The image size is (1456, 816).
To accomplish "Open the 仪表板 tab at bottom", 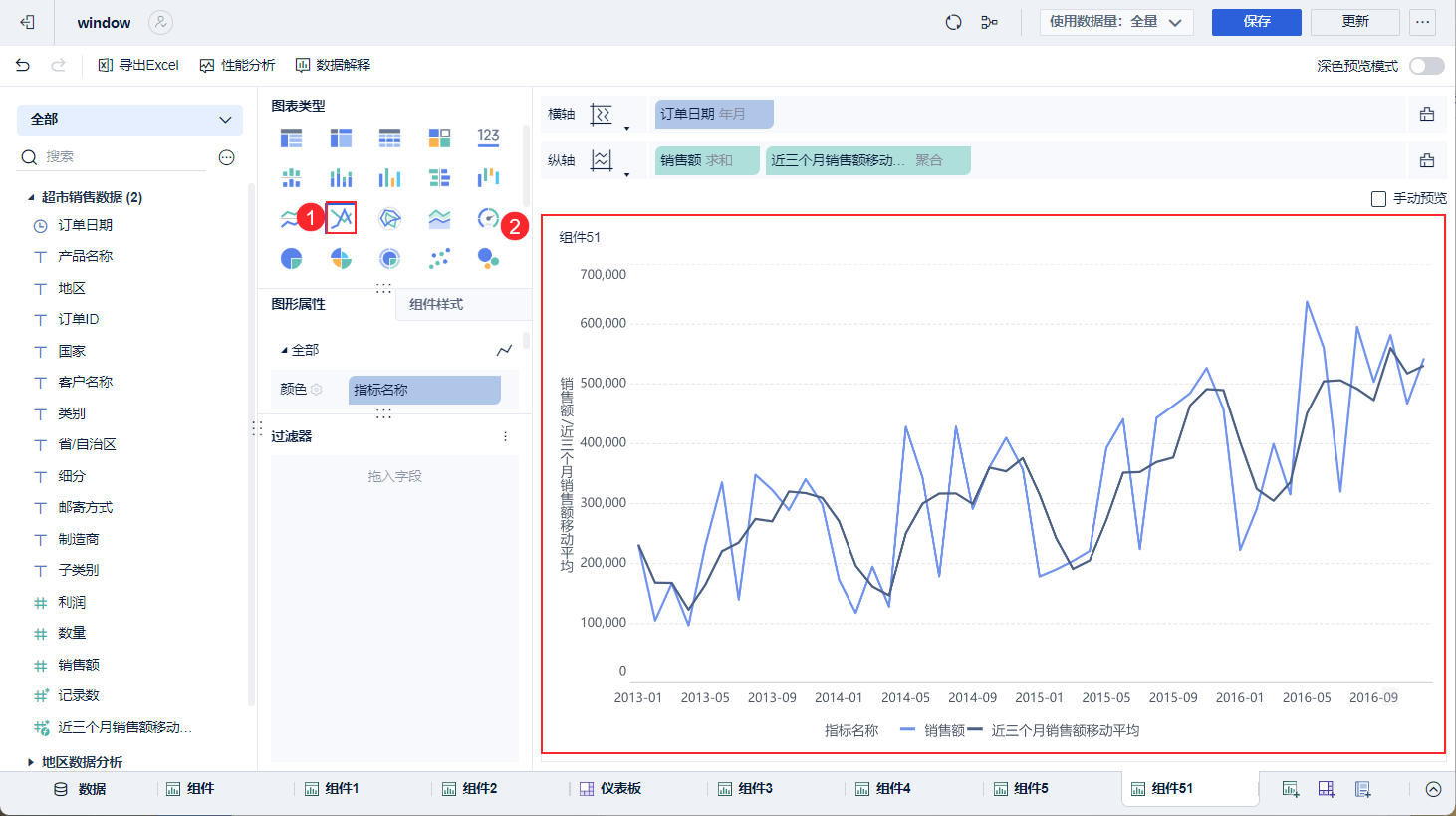I will 610,789.
